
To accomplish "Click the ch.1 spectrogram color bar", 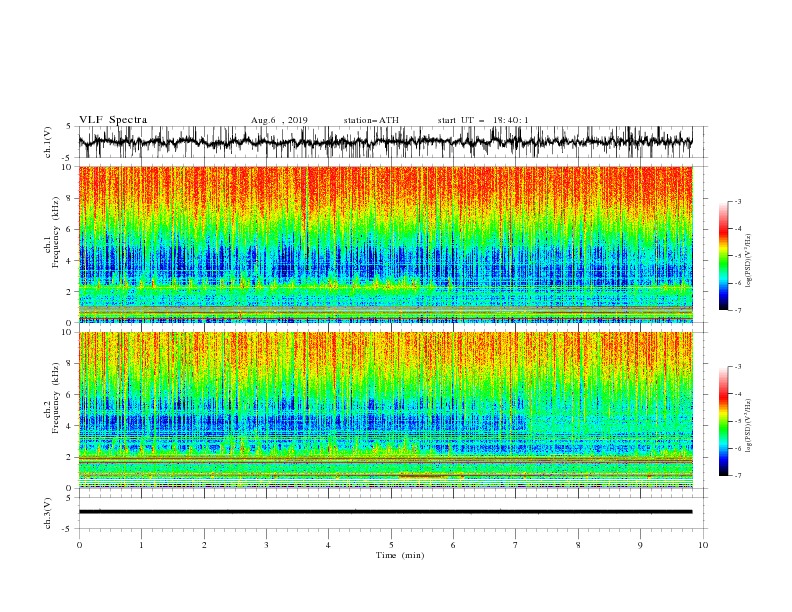I will [723, 256].
